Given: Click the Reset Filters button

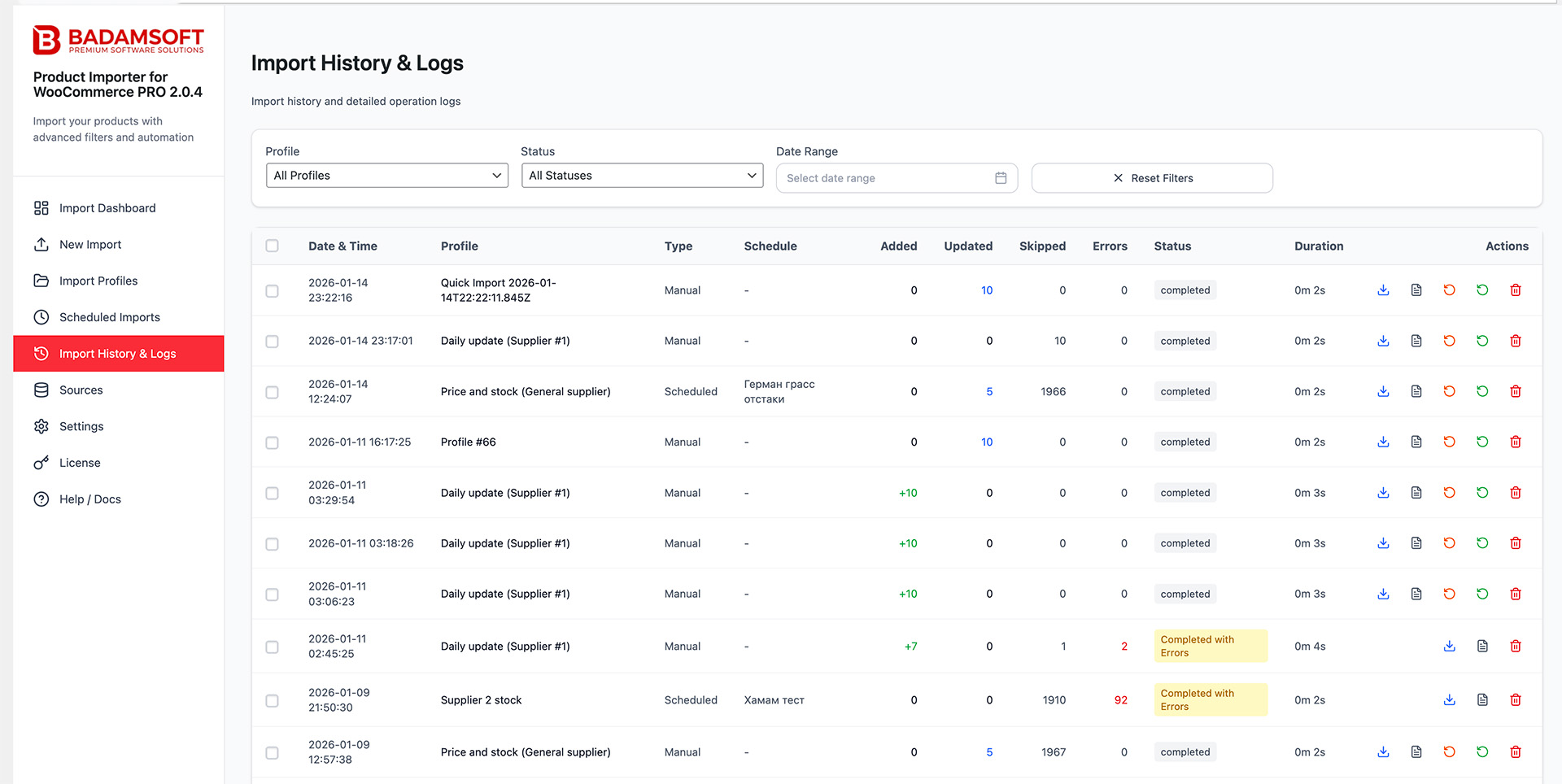Looking at the screenshot, I should tap(1152, 177).
